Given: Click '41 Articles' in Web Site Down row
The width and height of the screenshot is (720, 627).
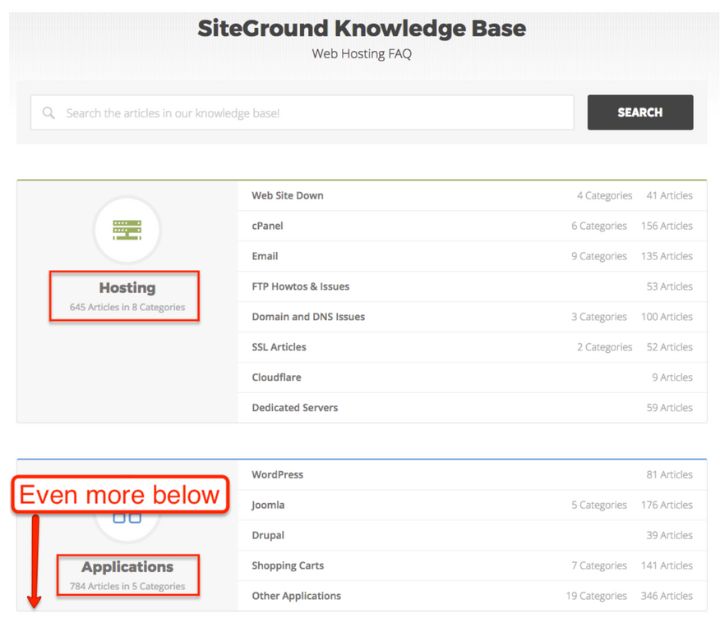Looking at the screenshot, I should 669,196.
